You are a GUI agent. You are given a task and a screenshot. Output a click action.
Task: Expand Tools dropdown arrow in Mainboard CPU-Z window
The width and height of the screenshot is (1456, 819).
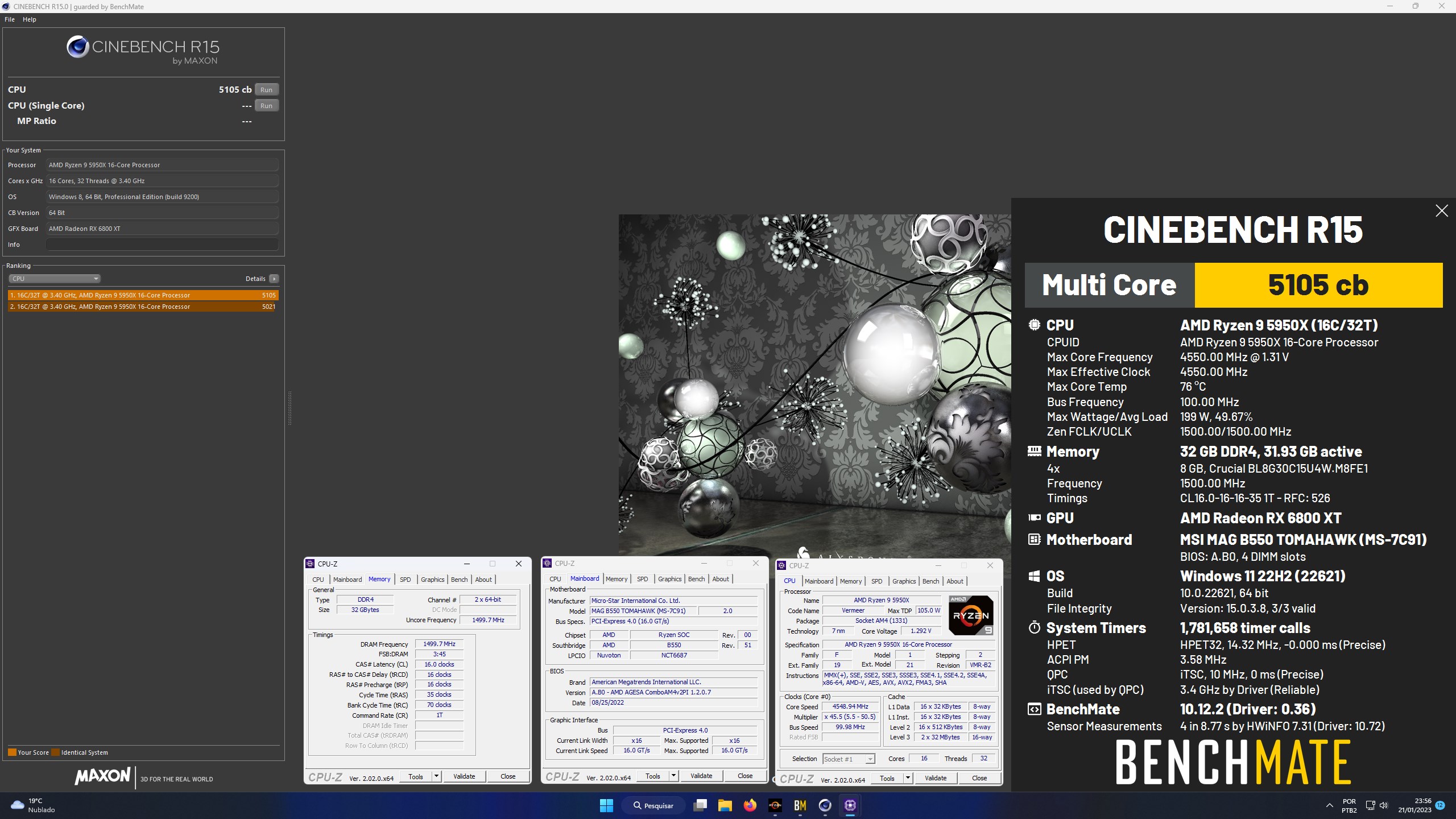pyautogui.click(x=673, y=776)
